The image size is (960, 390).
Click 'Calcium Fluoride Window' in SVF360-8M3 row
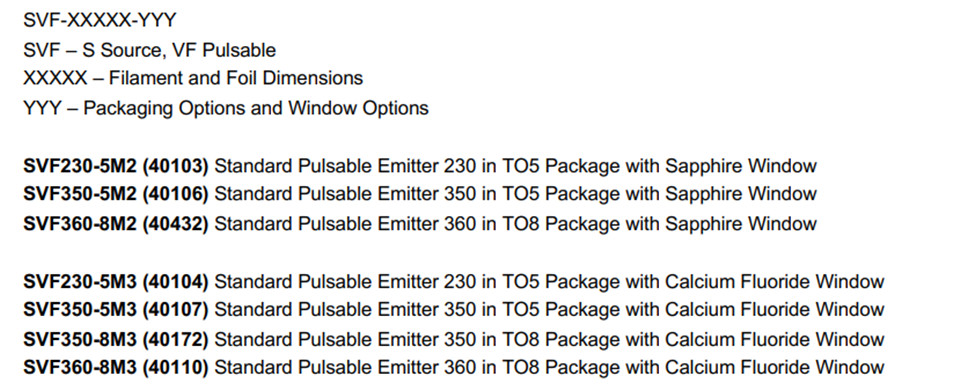pyautogui.click(x=774, y=367)
